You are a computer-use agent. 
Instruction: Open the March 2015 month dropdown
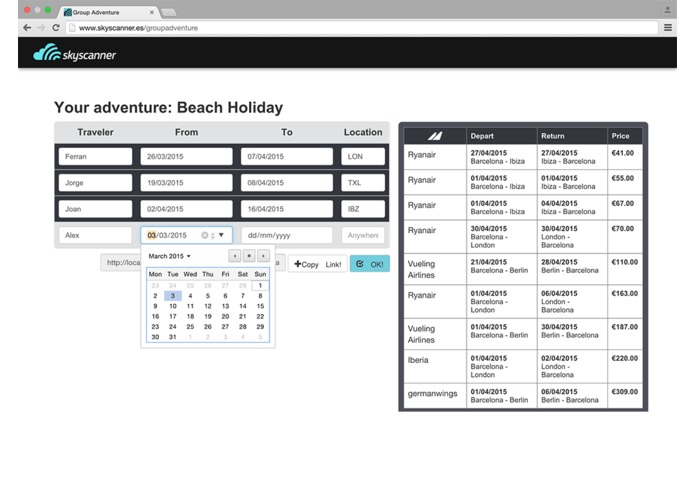[x=169, y=256]
